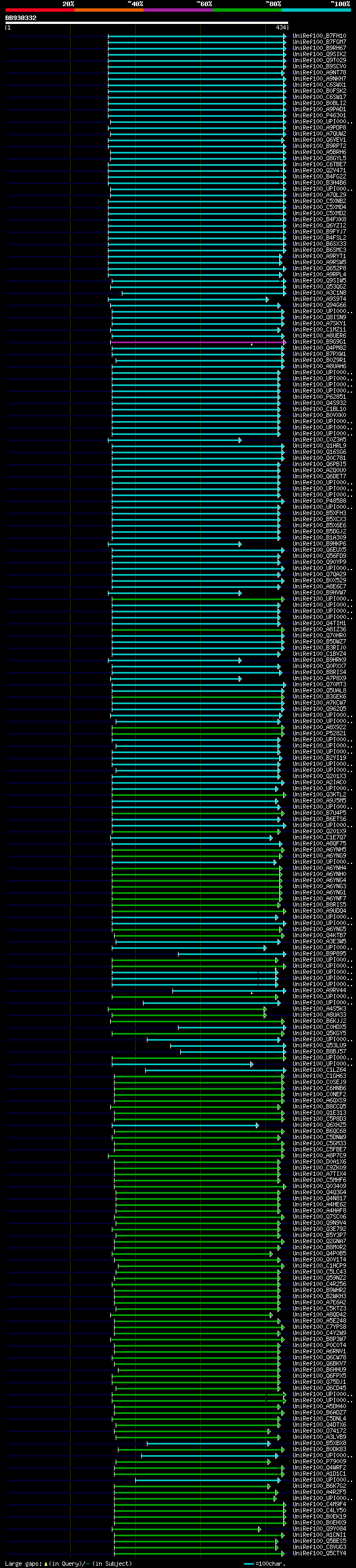Open entry UniRef100_B3GEK6
Image resolution: width=356 pixels, height=1568 pixels.
pyautogui.click(x=319, y=697)
